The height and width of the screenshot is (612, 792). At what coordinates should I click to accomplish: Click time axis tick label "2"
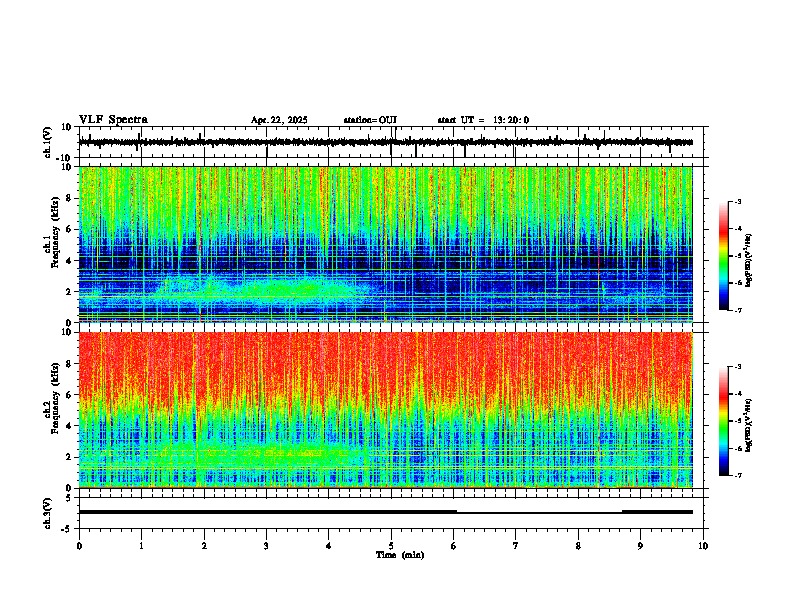coord(204,546)
